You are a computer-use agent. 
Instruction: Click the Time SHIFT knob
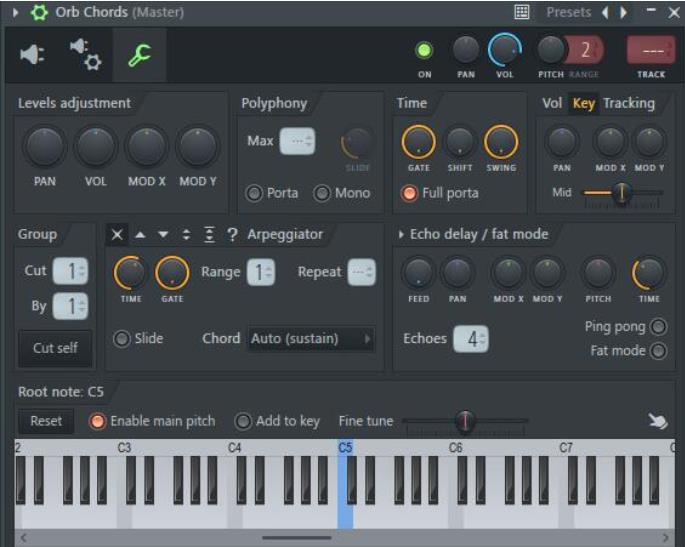(x=459, y=142)
